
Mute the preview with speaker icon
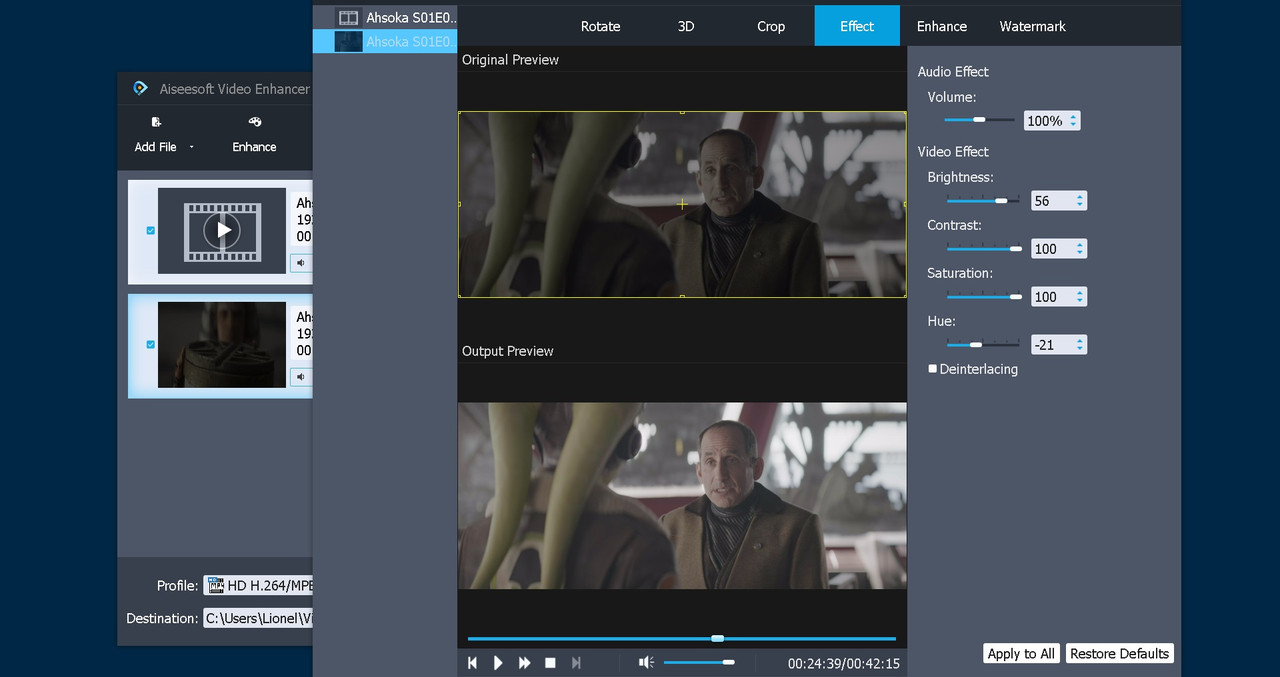point(647,663)
